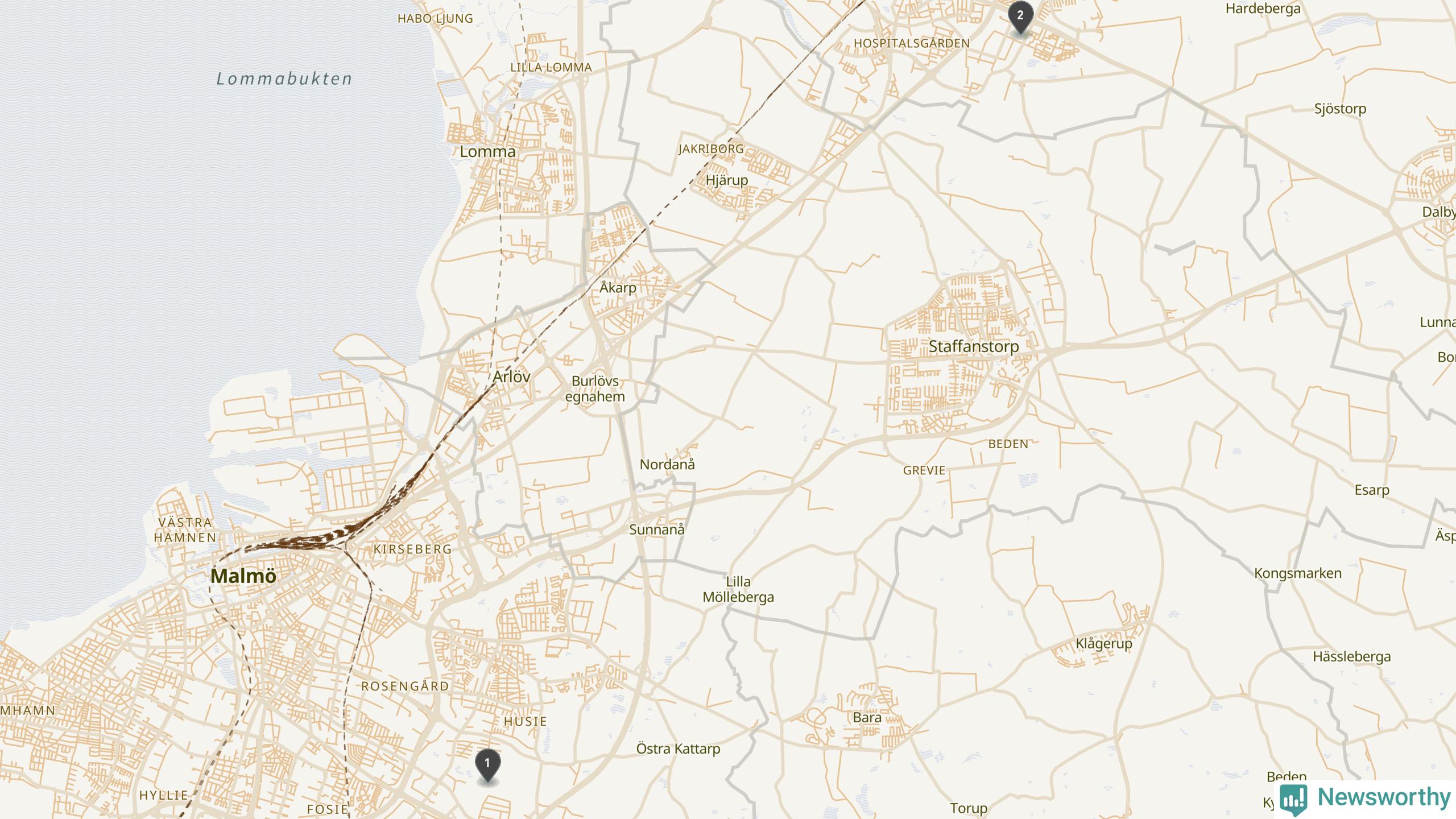Select the Malmö city label

243,576
